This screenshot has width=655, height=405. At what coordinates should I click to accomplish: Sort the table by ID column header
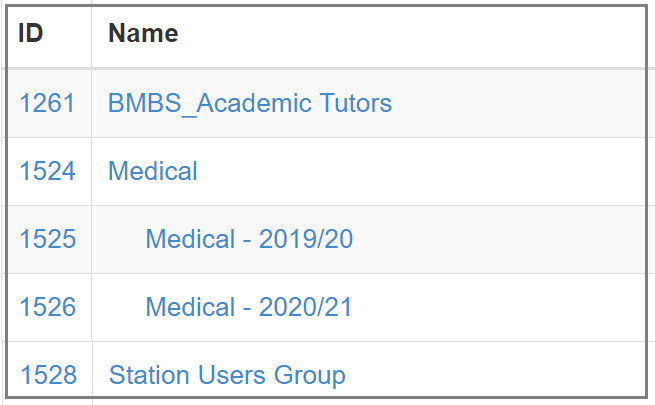tap(30, 33)
